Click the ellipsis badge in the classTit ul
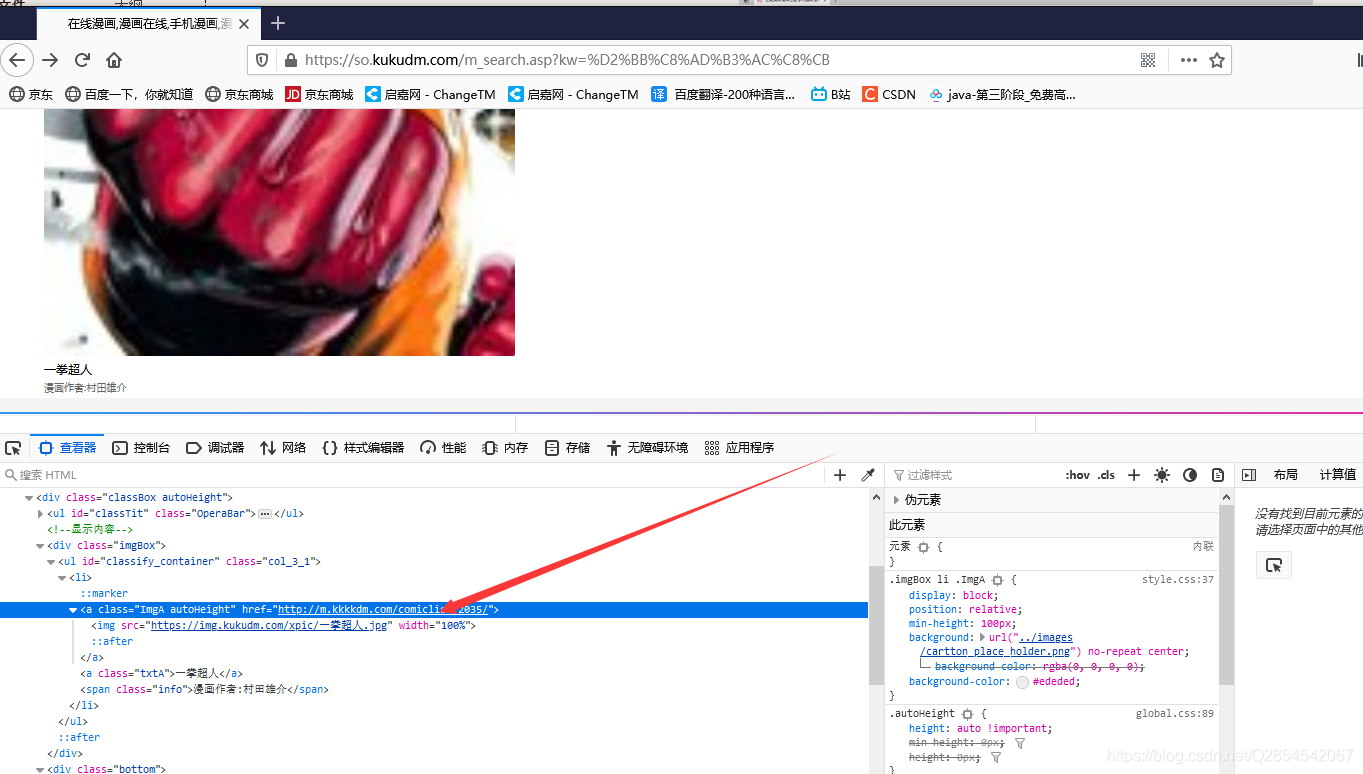Image resolution: width=1363 pixels, height=774 pixels. coord(265,514)
